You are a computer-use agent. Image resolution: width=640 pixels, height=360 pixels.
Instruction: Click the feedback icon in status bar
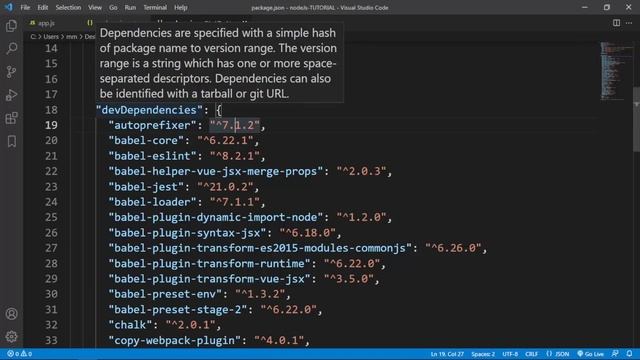pyautogui.click(x=615, y=353)
